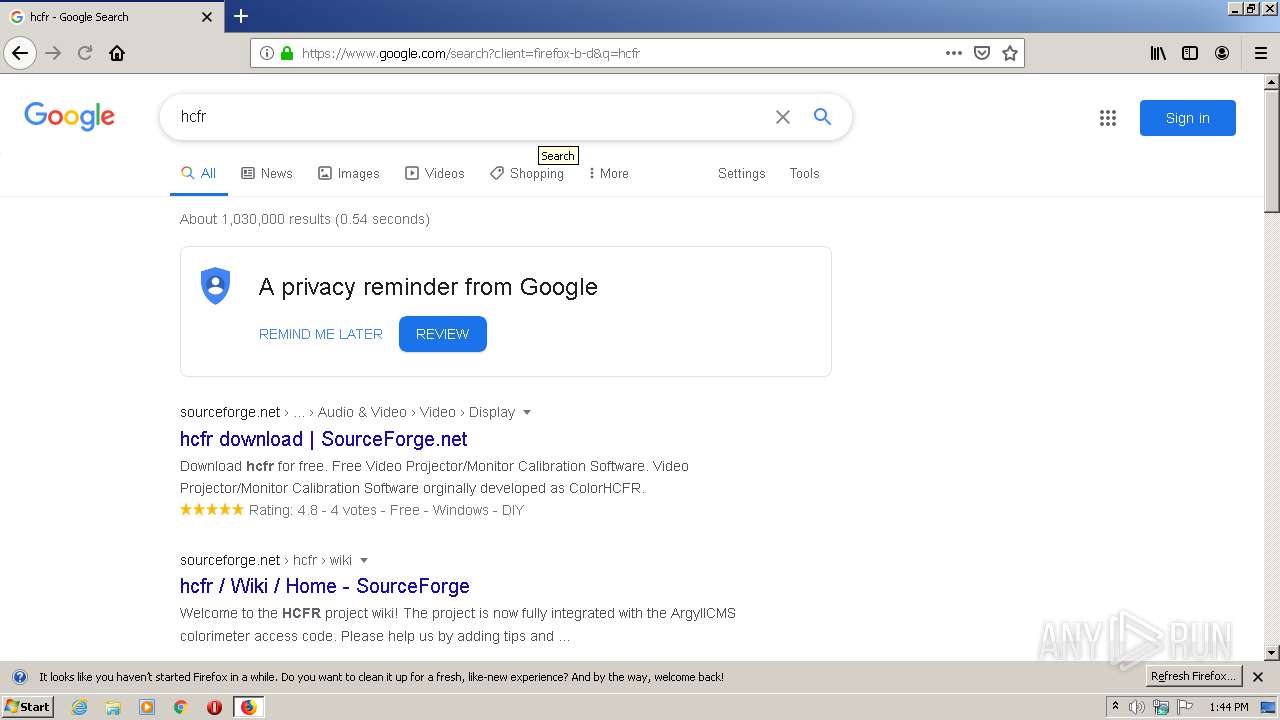Expand sourceforge.net hcfr wiki result arrow
The image size is (1280, 720).
coord(364,560)
